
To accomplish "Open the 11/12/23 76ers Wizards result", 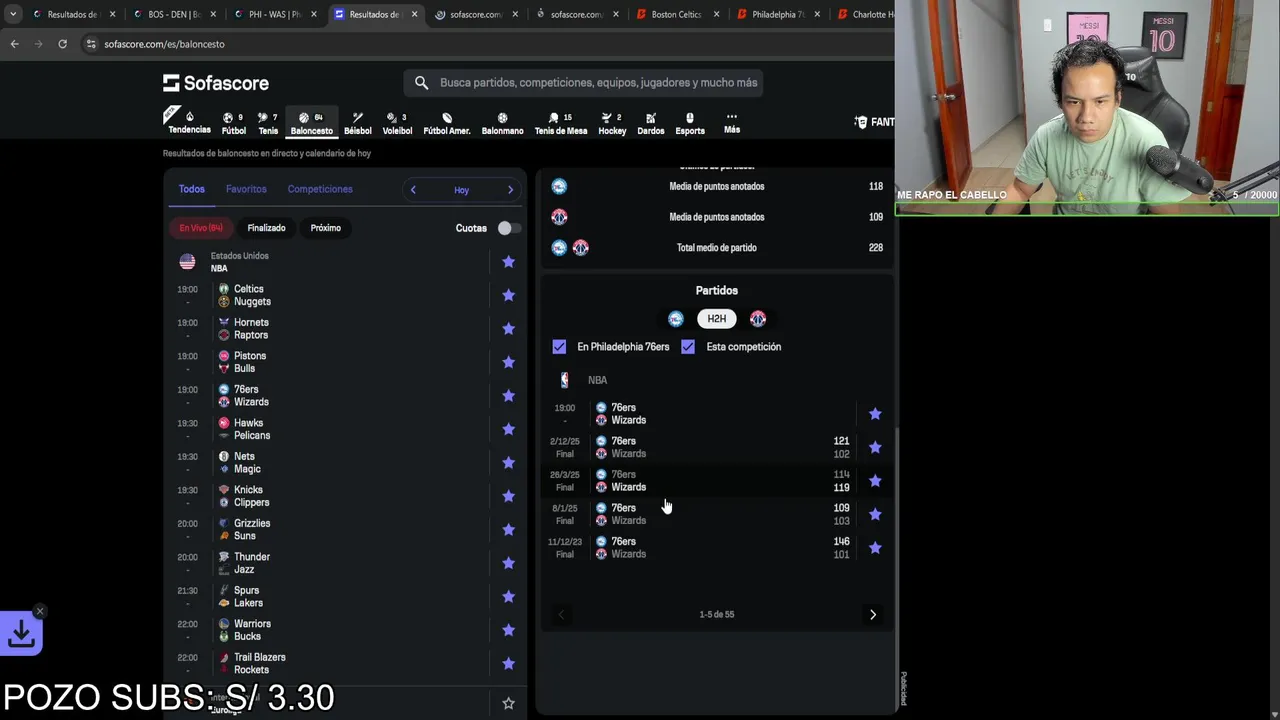I will [700, 548].
